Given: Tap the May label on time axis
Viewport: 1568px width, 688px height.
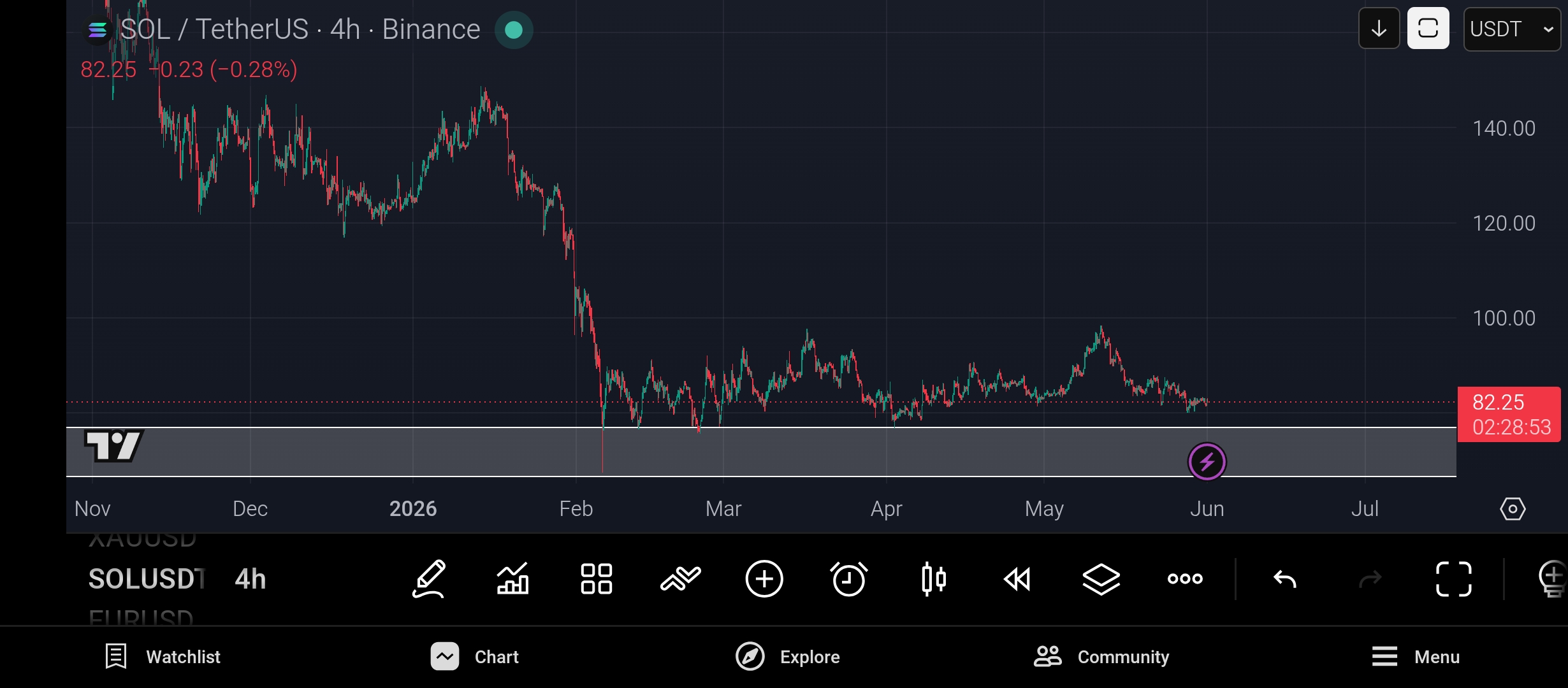Looking at the screenshot, I should coord(1044,509).
